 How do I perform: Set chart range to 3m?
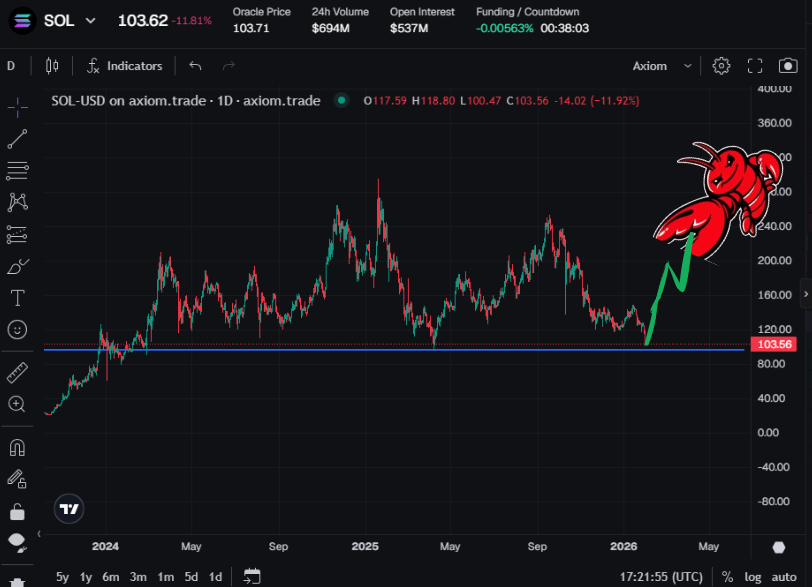(138, 577)
